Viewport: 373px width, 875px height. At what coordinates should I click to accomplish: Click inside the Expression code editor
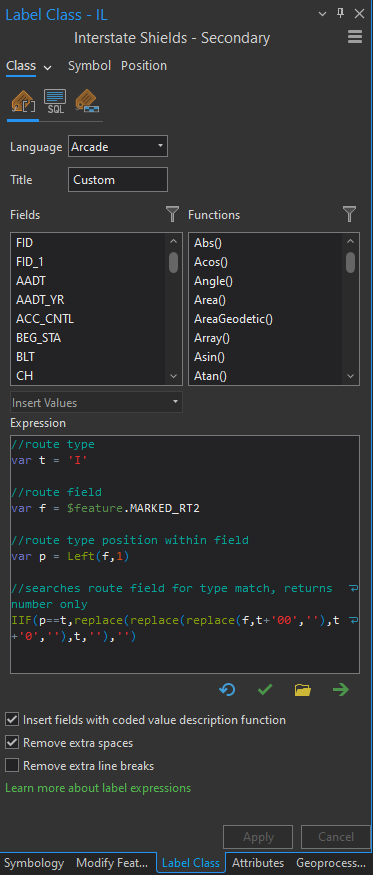tap(185, 554)
